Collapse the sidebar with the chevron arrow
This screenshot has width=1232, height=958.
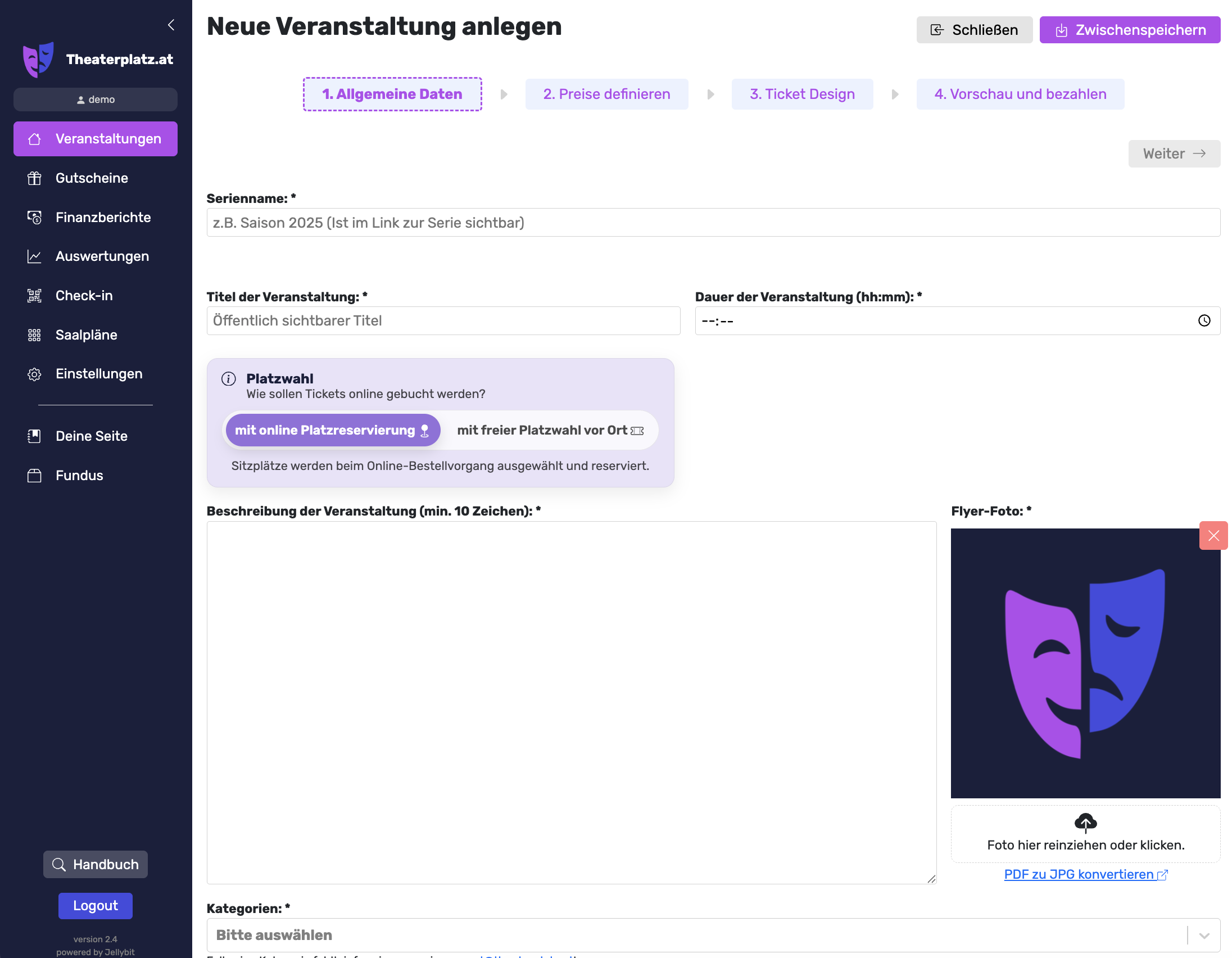(x=171, y=25)
